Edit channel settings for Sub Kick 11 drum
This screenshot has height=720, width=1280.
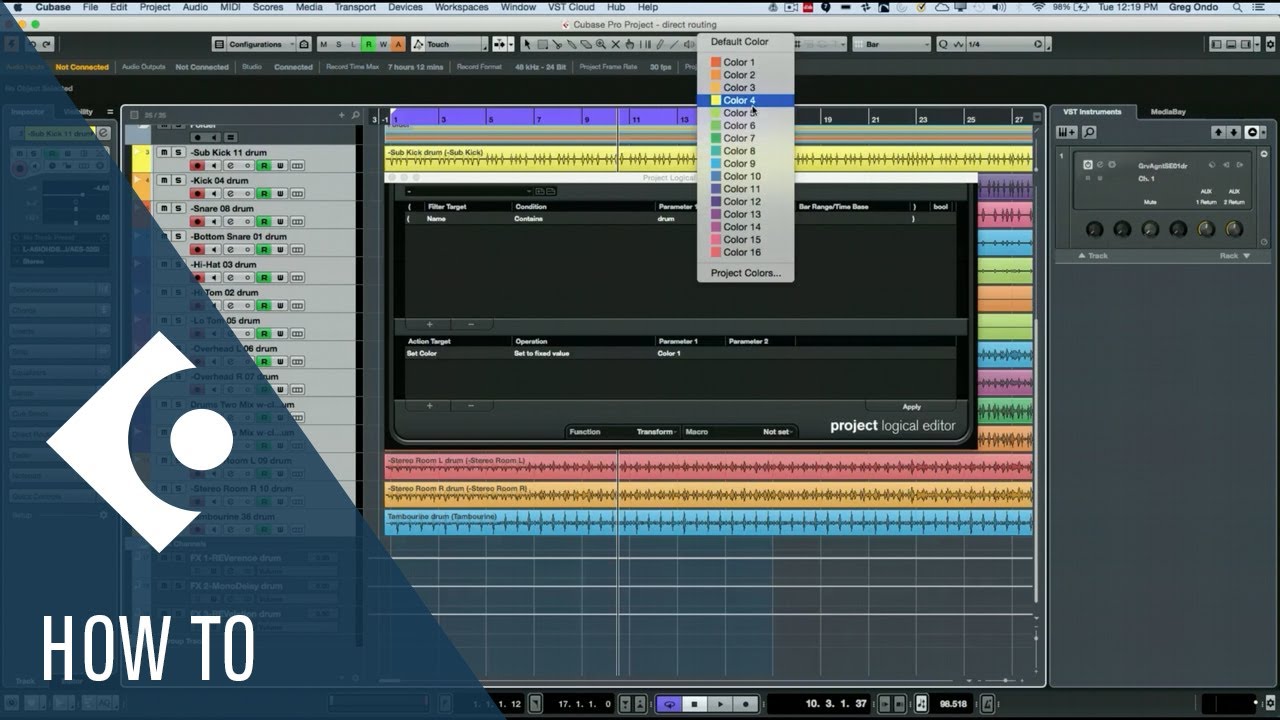[x=229, y=165]
